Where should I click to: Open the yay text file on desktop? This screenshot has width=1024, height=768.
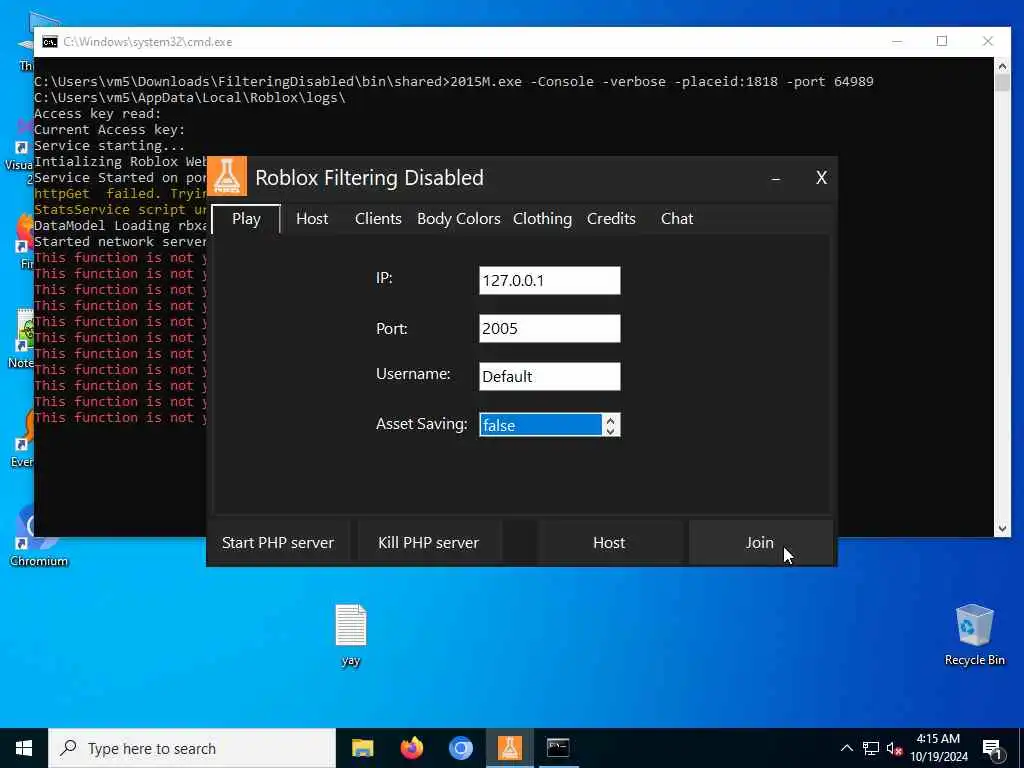[x=351, y=635]
